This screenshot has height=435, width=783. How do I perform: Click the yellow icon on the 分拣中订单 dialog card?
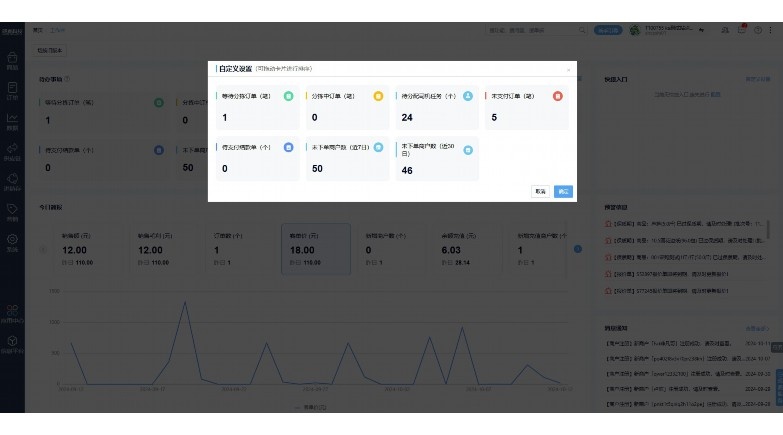[x=379, y=96]
